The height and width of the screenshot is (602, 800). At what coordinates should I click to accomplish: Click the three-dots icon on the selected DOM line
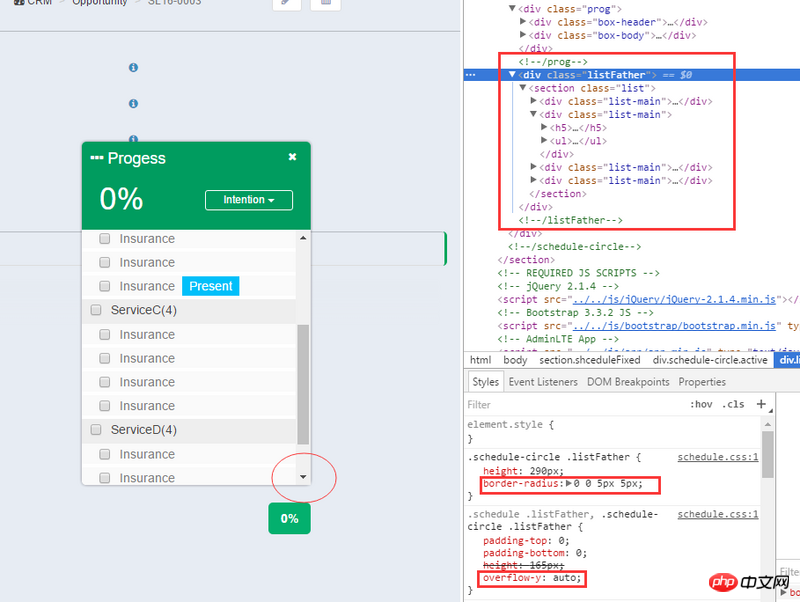[470, 75]
